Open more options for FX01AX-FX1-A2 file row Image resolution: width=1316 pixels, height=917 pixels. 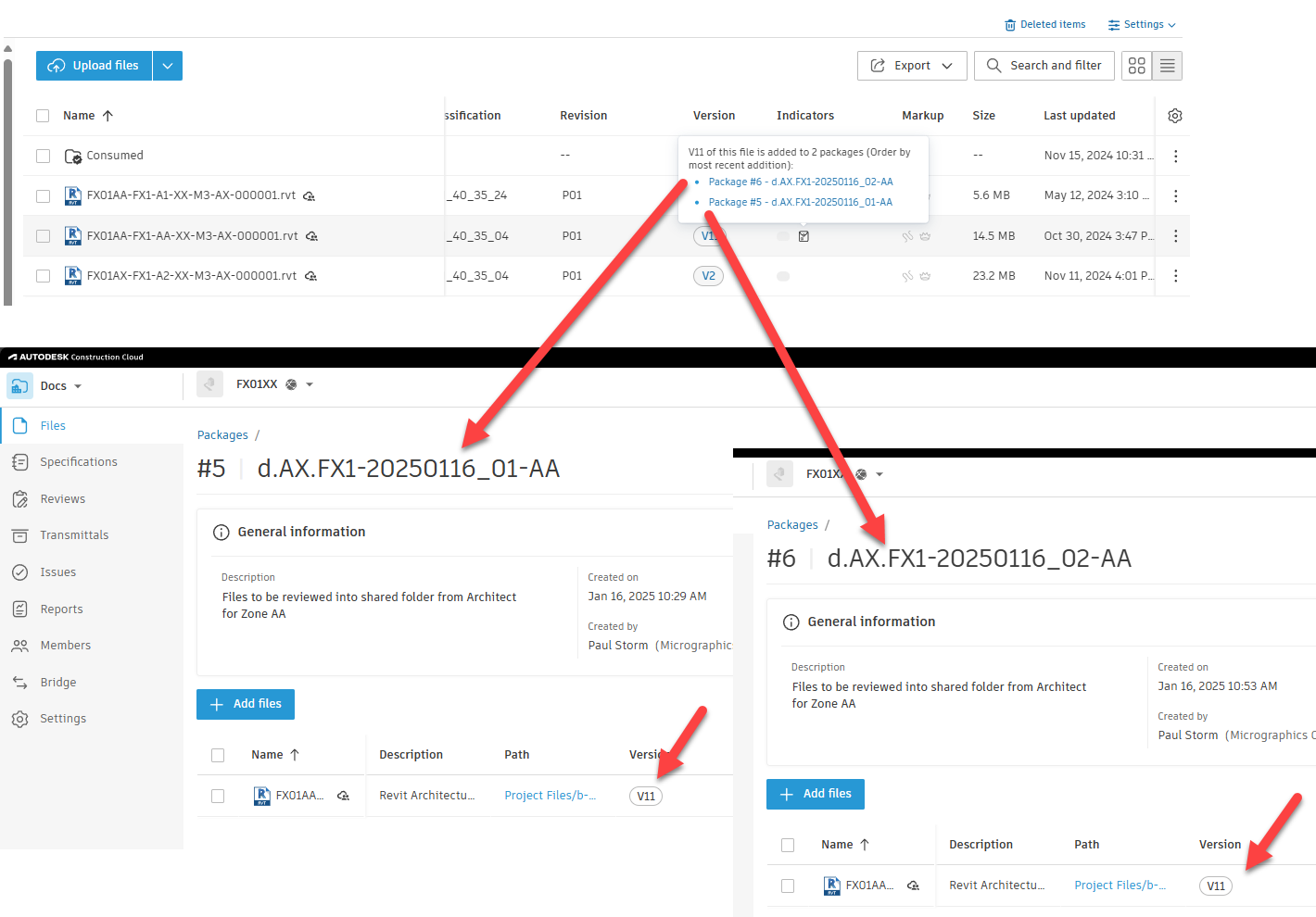1176,276
